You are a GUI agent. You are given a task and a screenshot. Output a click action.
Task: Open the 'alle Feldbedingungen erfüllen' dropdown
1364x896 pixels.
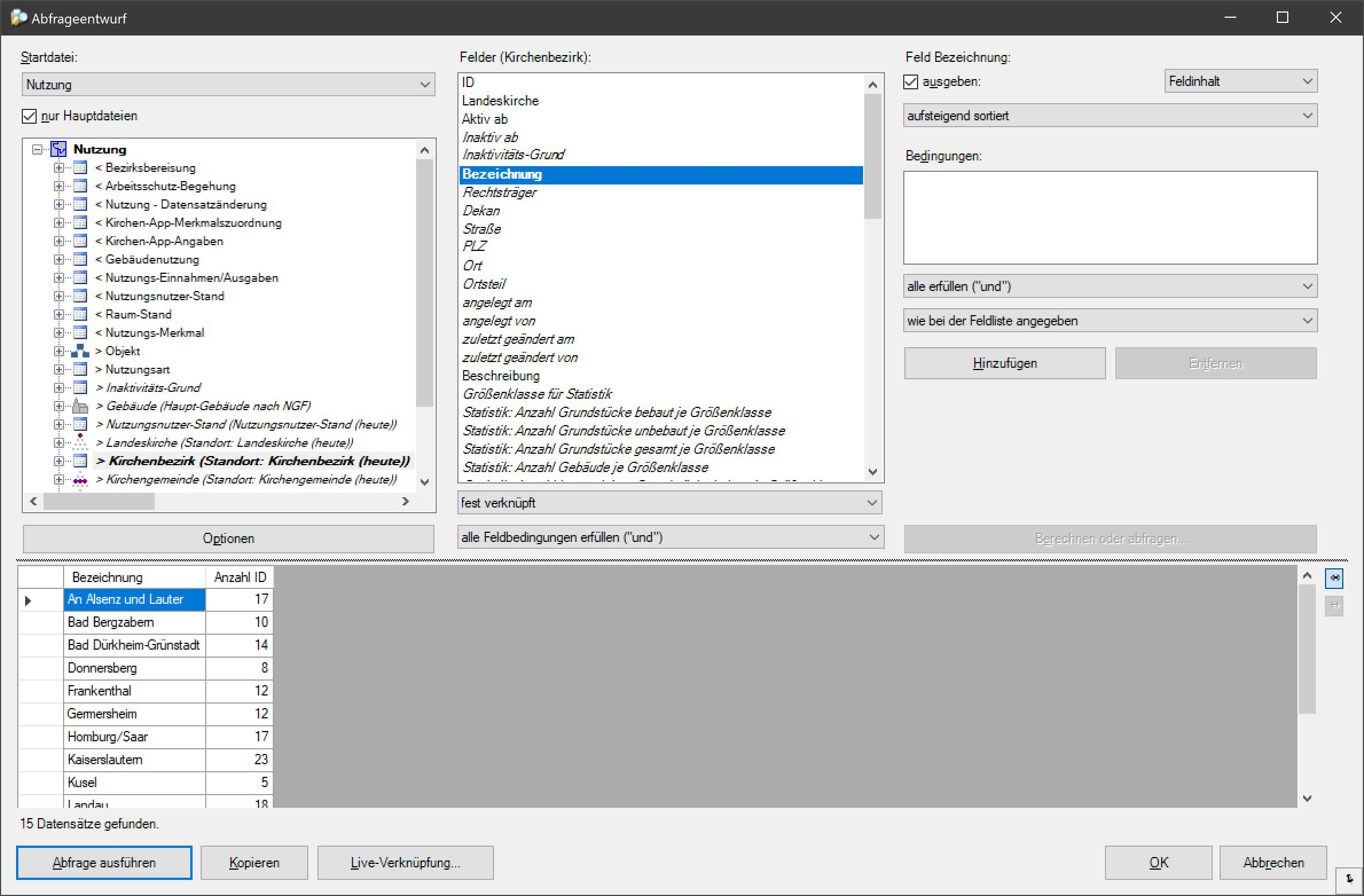tap(670, 537)
